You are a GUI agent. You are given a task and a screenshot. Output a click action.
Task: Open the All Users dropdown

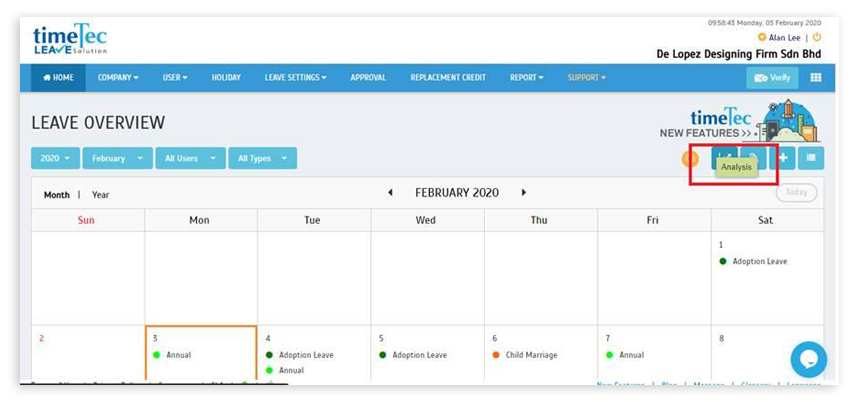pos(190,158)
